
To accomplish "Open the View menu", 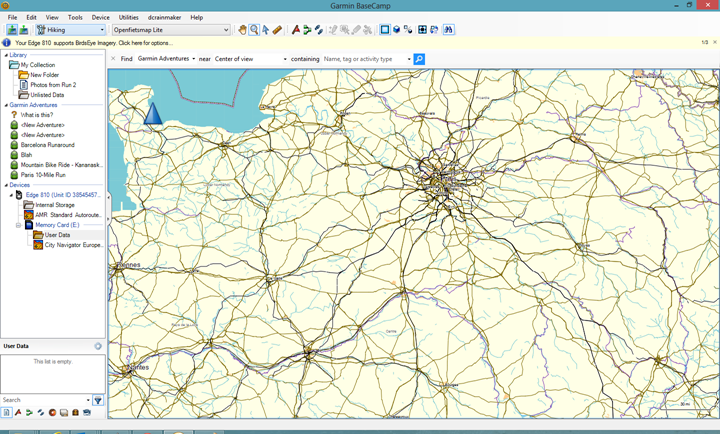I will 52,17.
